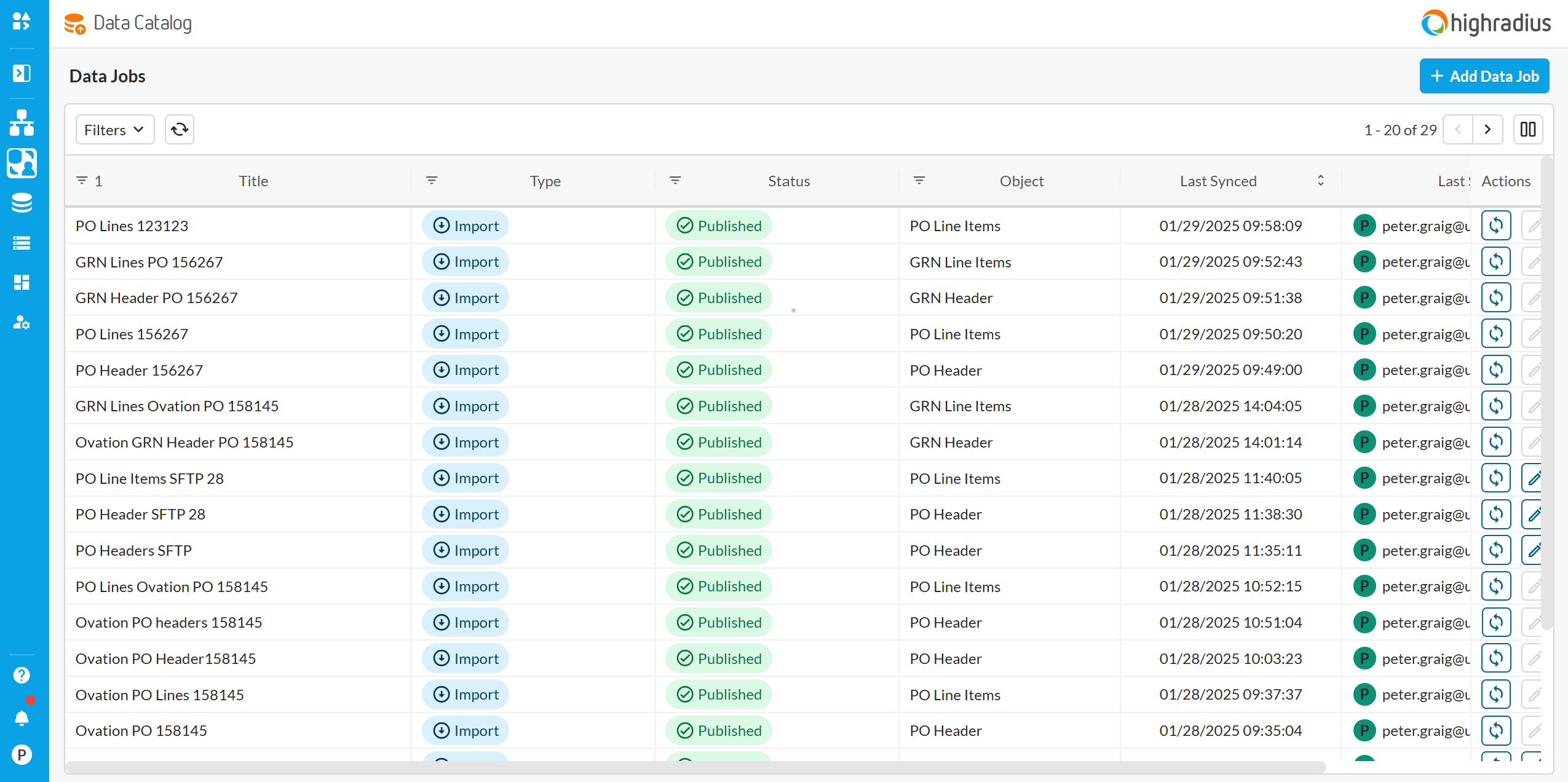The width and height of the screenshot is (1568, 782).
Task: Go to previous page of data jobs
Action: [1458, 129]
